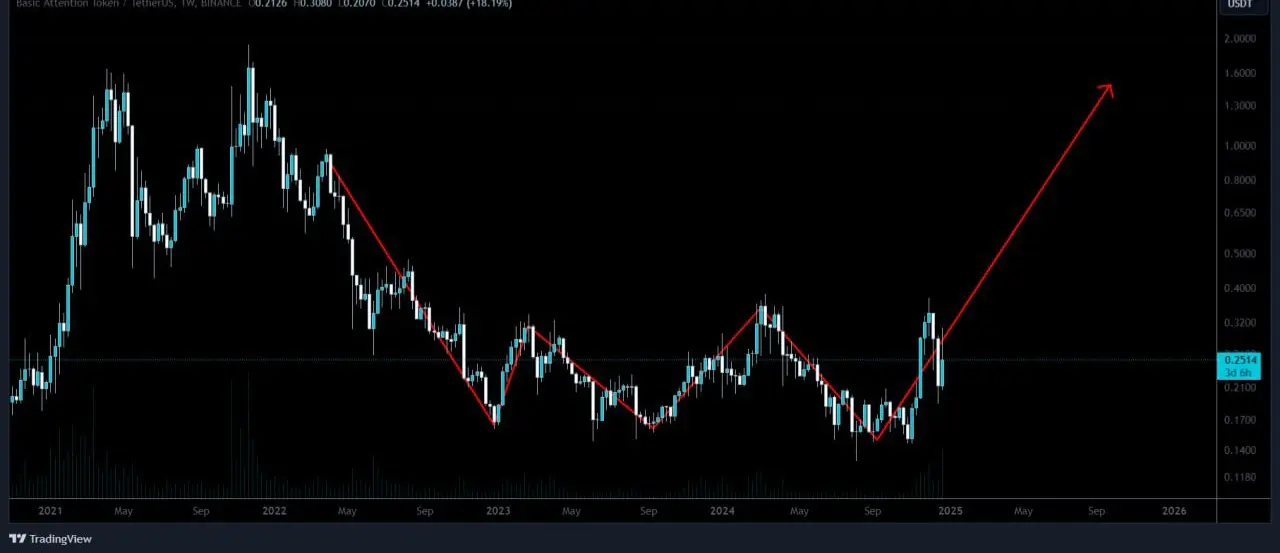Click the 2.0000 price axis label
The height and width of the screenshot is (553, 1280).
pyautogui.click(x=1239, y=39)
